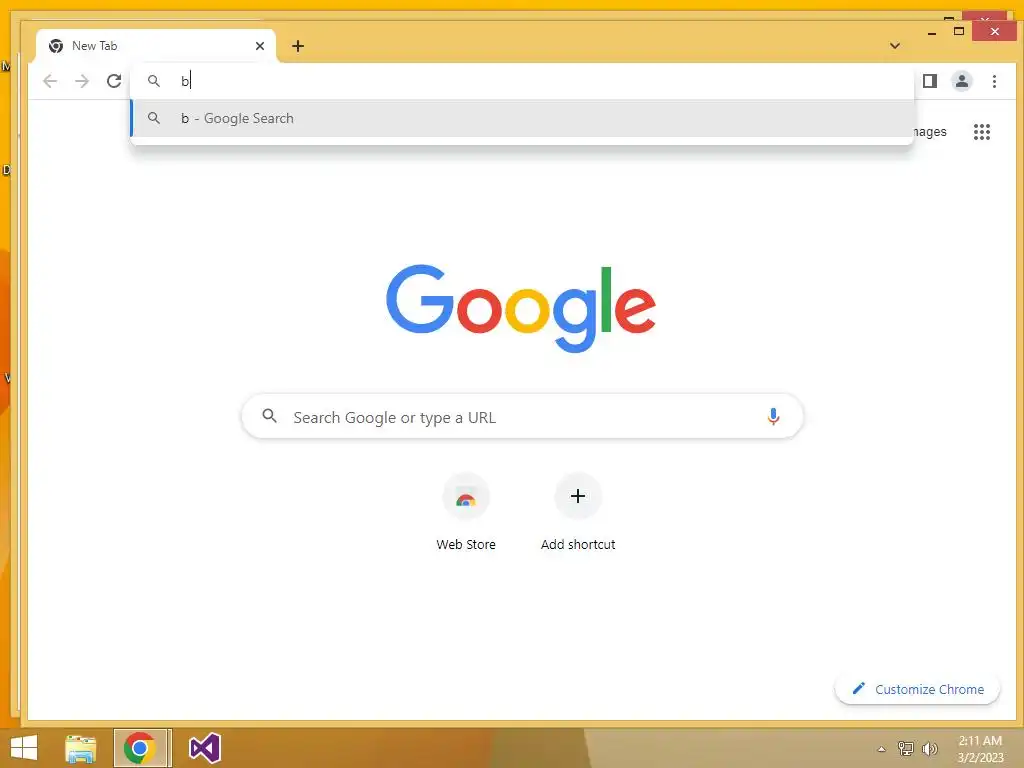Click the search magnifier in the address bar

[153, 81]
